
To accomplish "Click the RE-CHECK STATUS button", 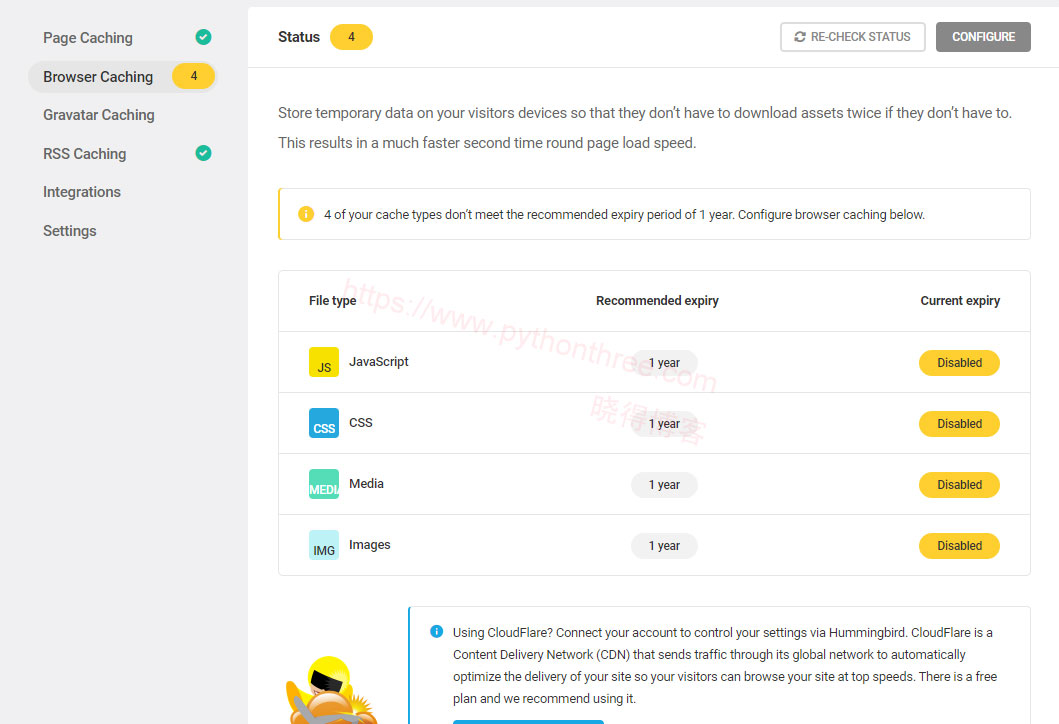I will pyautogui.click(x=852, y=37).
